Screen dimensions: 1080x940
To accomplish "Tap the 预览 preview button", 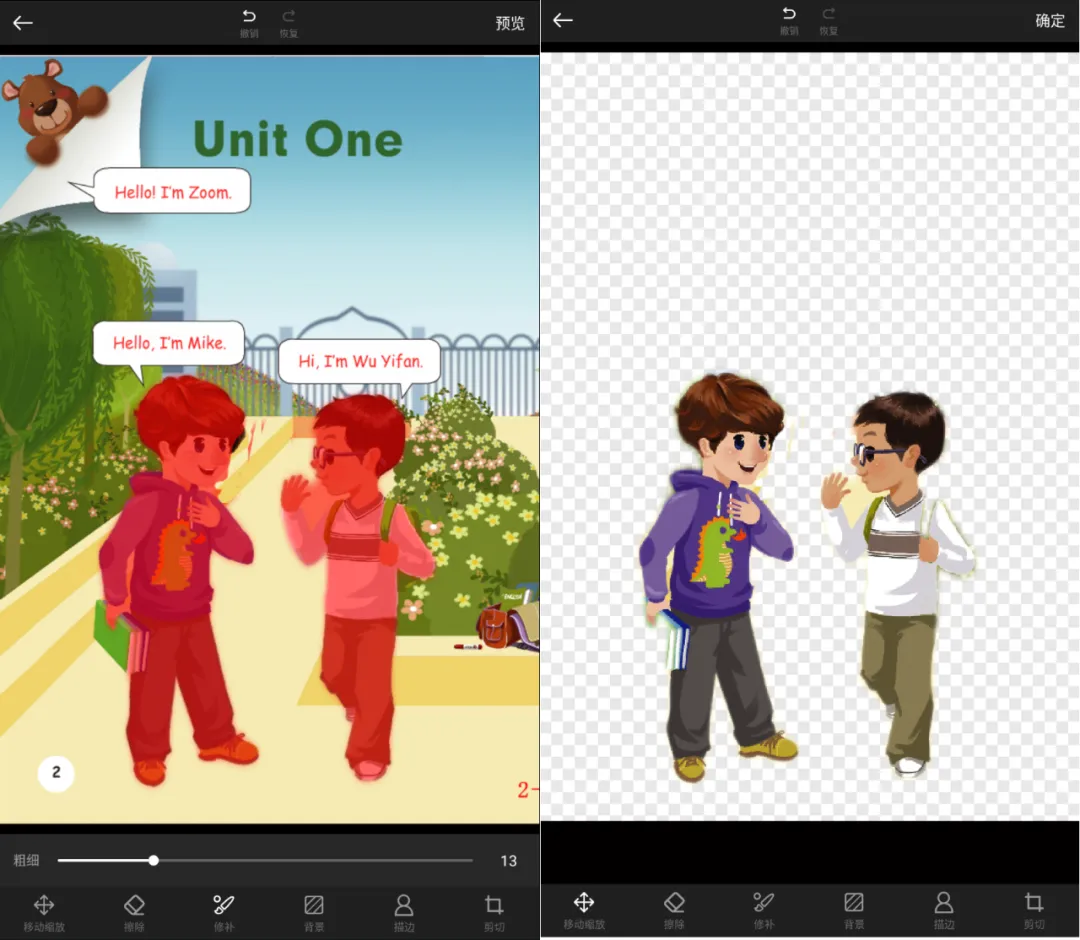I will pyautogui.click(x=510, y=23).
